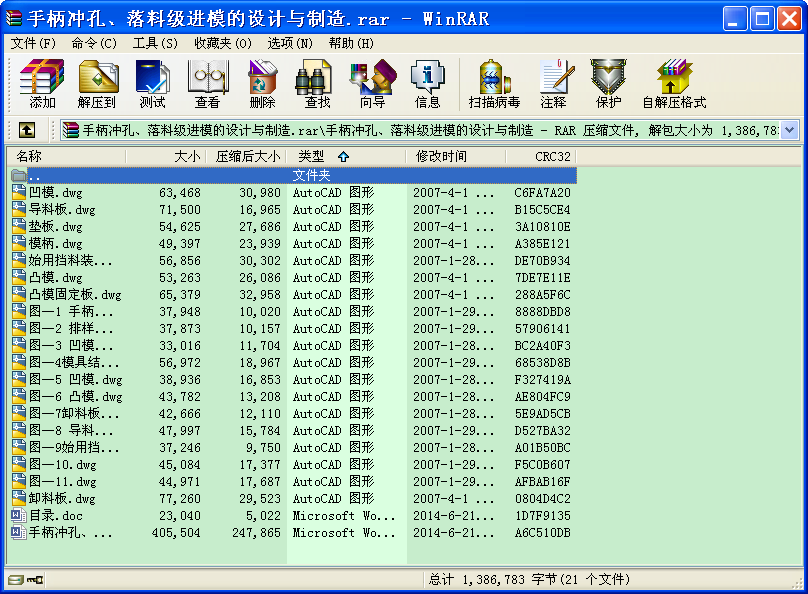This screenshot has width=808, height=594.
Task: Expand the address path dropdown
Action: [789, 130]
